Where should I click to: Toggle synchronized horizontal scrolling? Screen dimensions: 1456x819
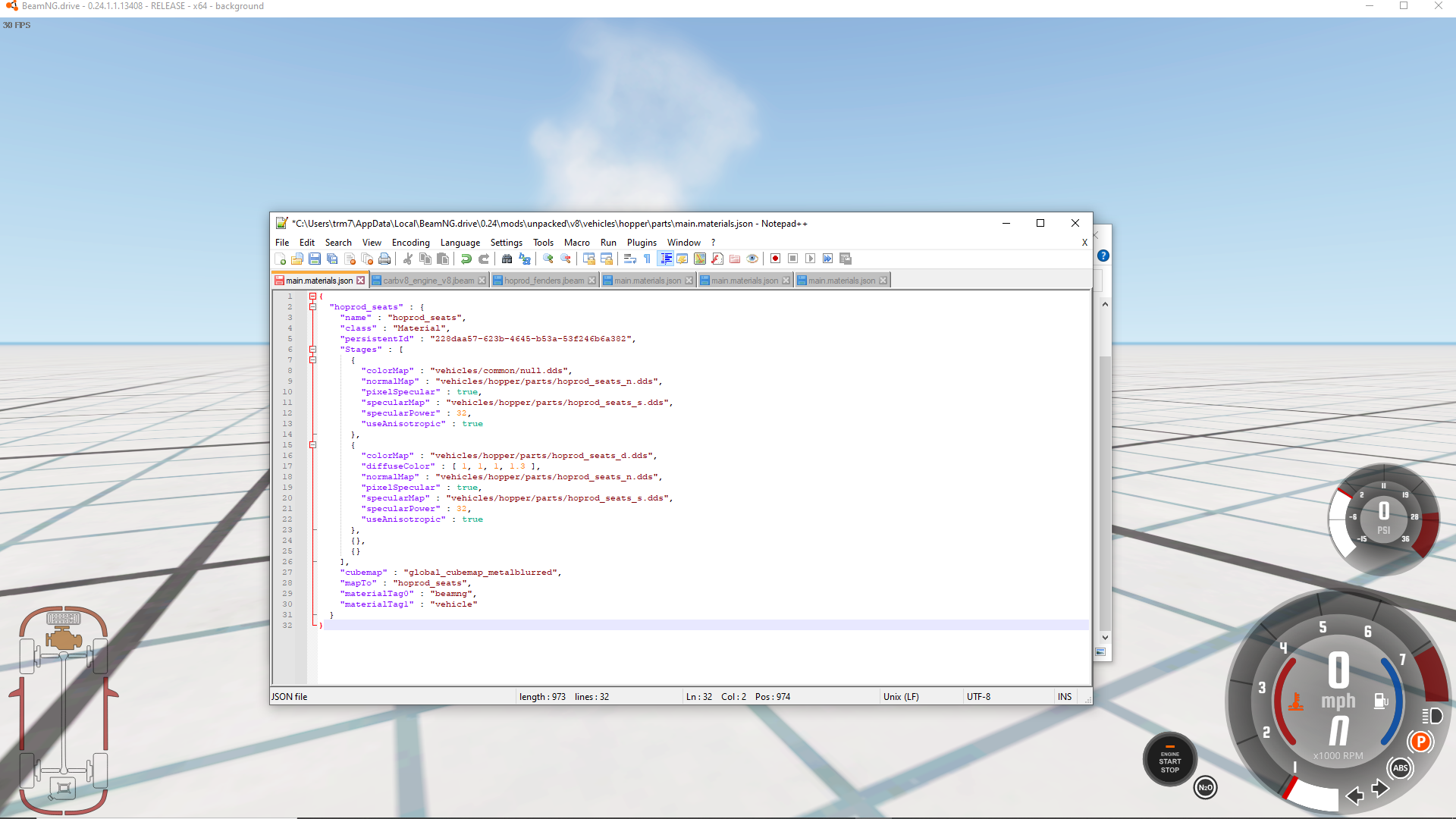[x=607, y=259]
